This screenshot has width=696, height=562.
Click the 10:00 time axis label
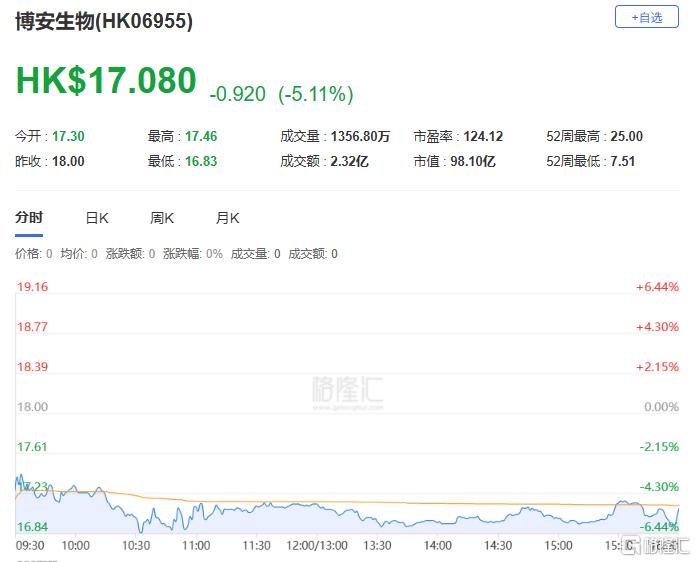pos(75,545)
